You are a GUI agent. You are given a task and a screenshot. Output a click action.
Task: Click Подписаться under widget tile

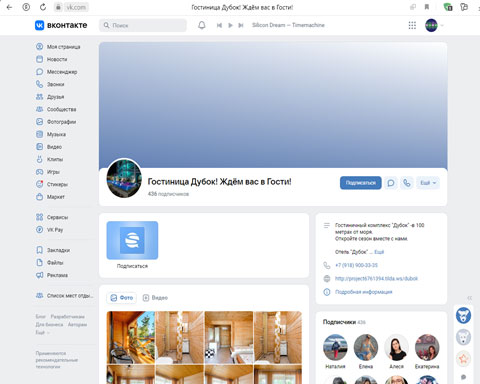click(x=132, y=266)
